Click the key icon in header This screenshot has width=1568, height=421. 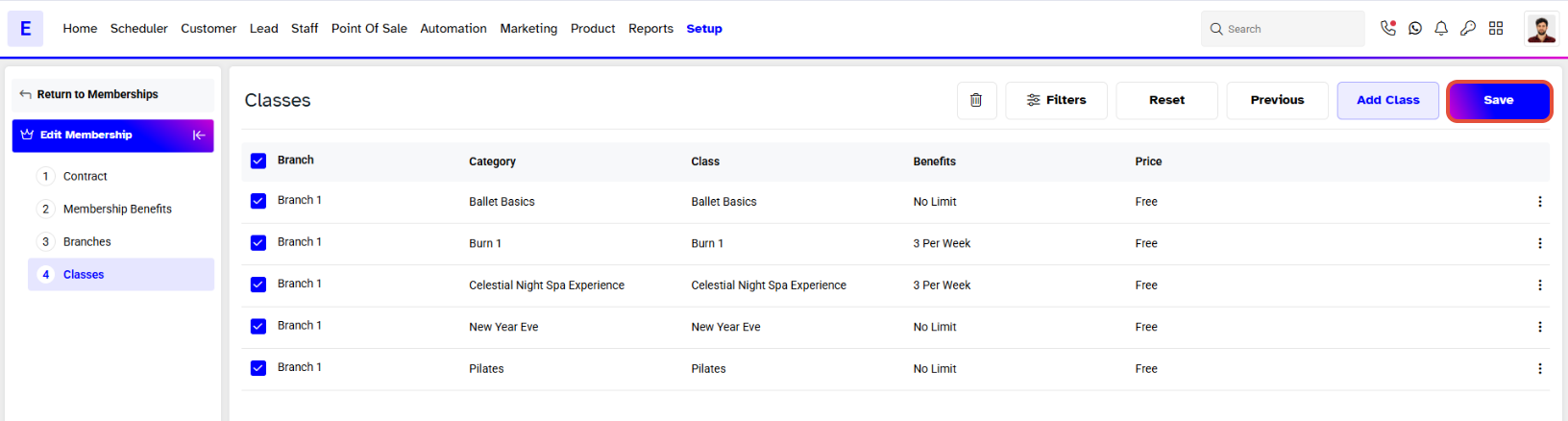(1468, 29)
